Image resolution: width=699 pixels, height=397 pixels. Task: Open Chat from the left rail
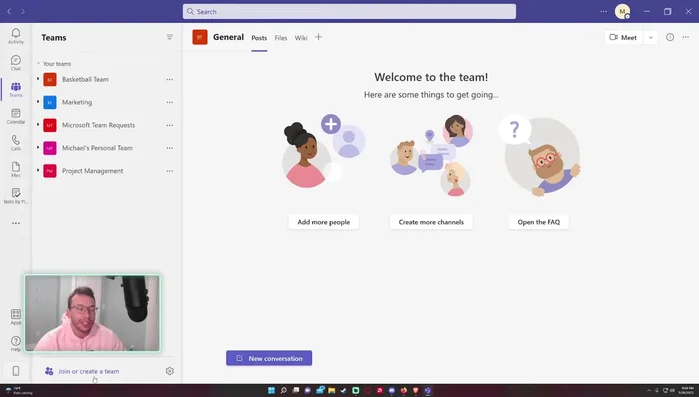16,63
